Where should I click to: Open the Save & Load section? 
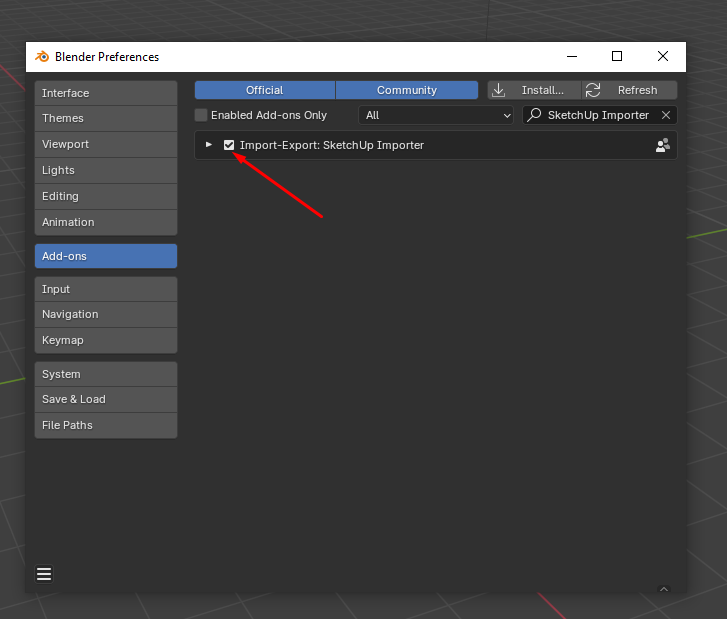pyautogui.click(x=105, y=399)
